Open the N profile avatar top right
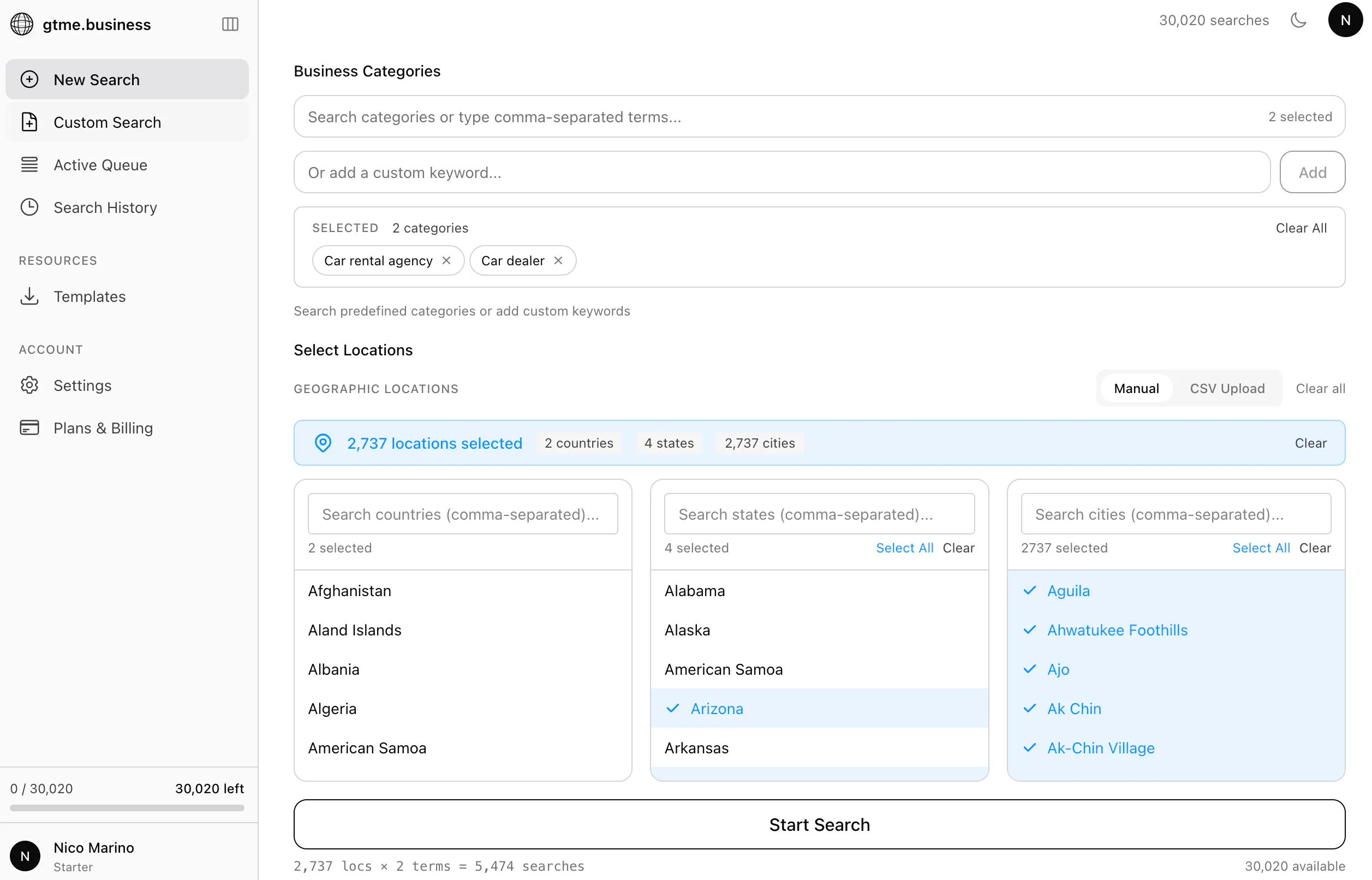 click(x=1345, y=20)
